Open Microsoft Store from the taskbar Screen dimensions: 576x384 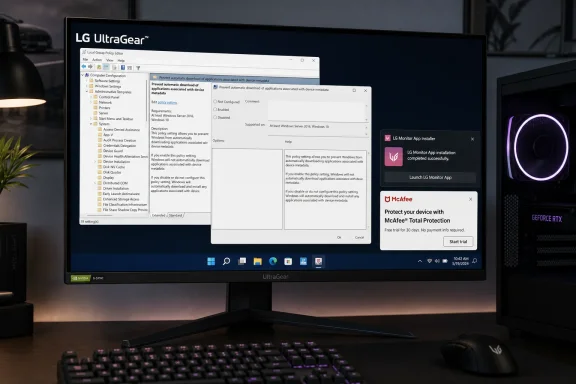tap(288, 261)
